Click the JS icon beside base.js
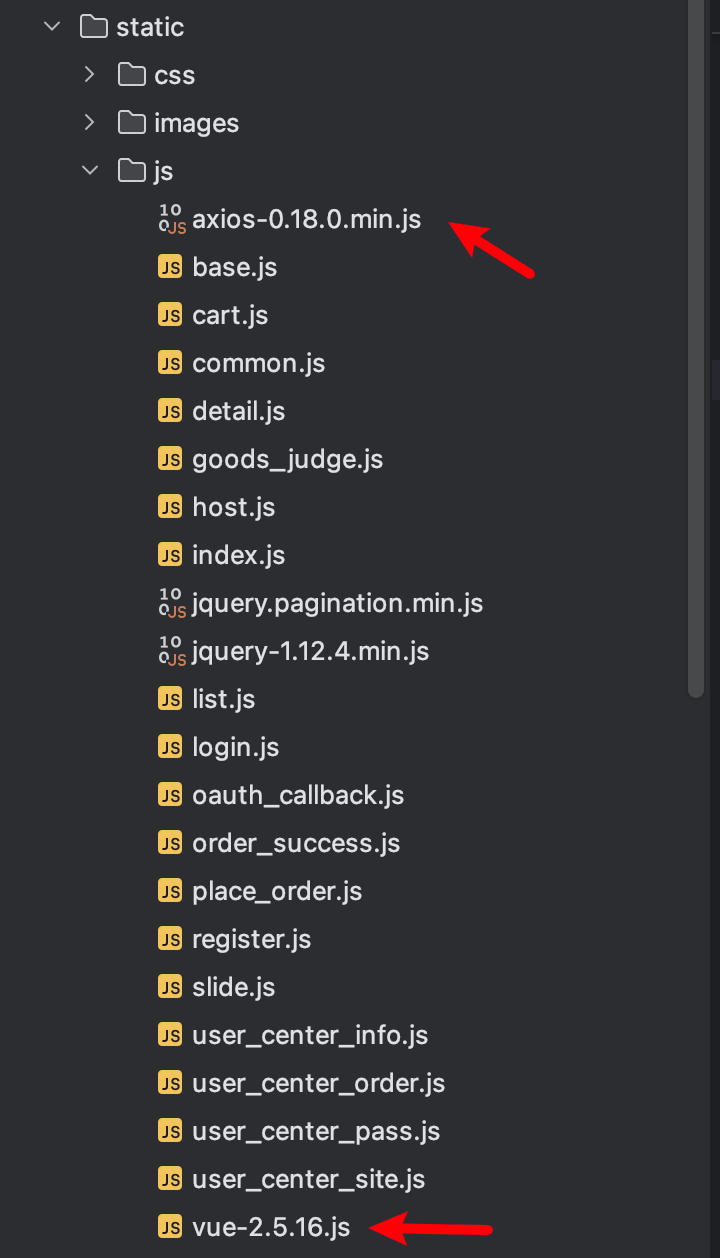 171,267
